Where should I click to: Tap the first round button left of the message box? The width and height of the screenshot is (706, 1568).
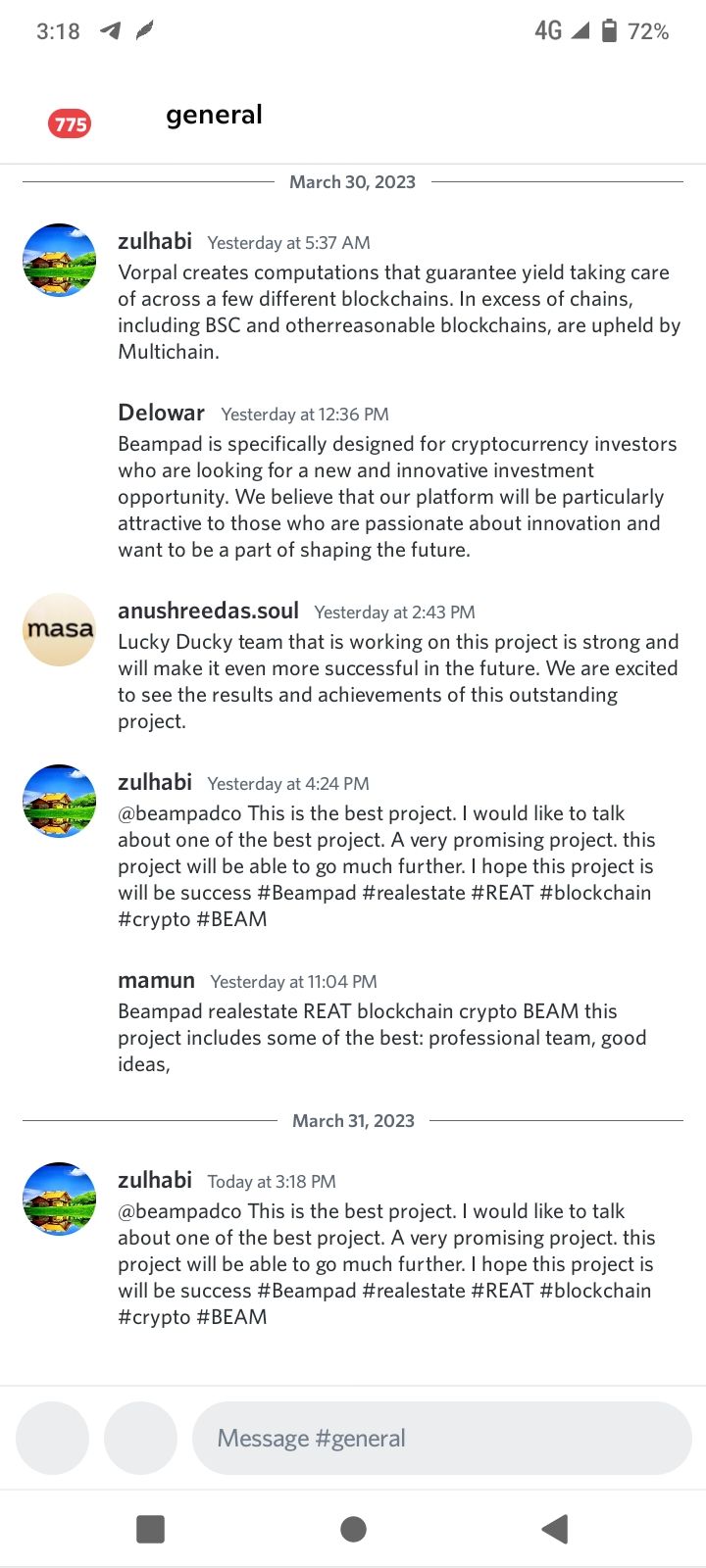pos(52,1438)
